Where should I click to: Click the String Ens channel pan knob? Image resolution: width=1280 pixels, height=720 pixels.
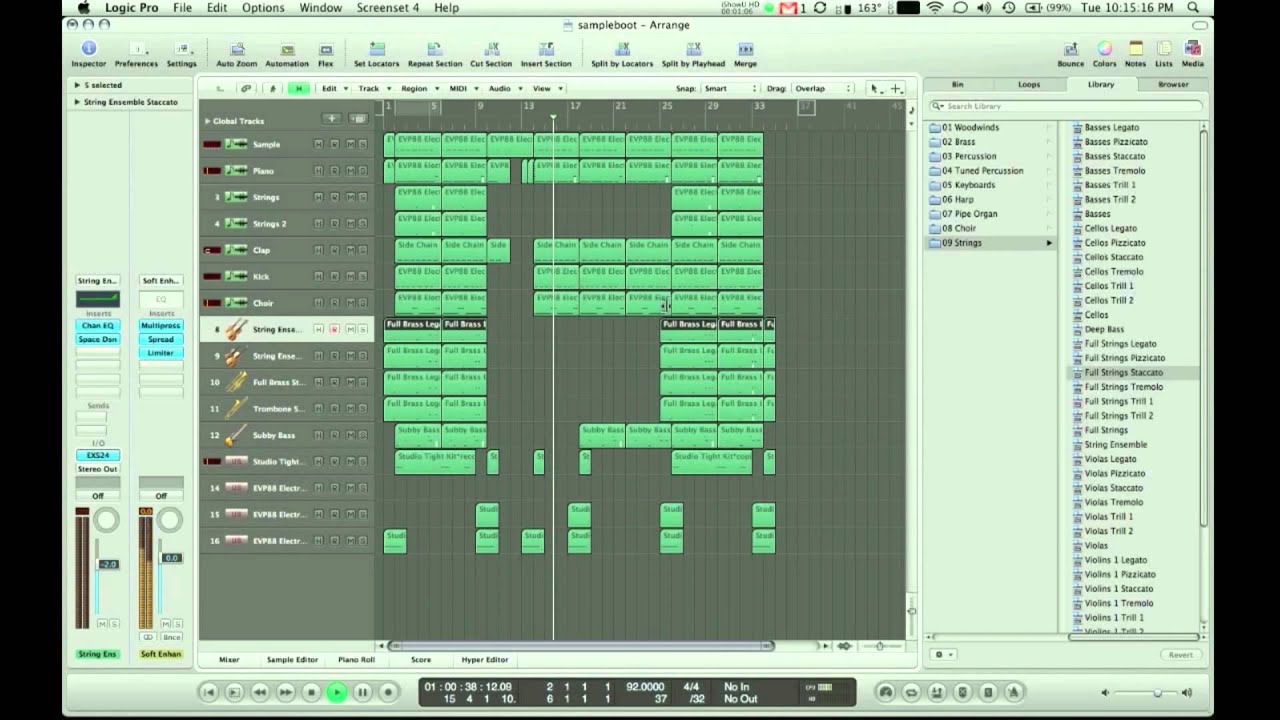click(x=106, y=520)
